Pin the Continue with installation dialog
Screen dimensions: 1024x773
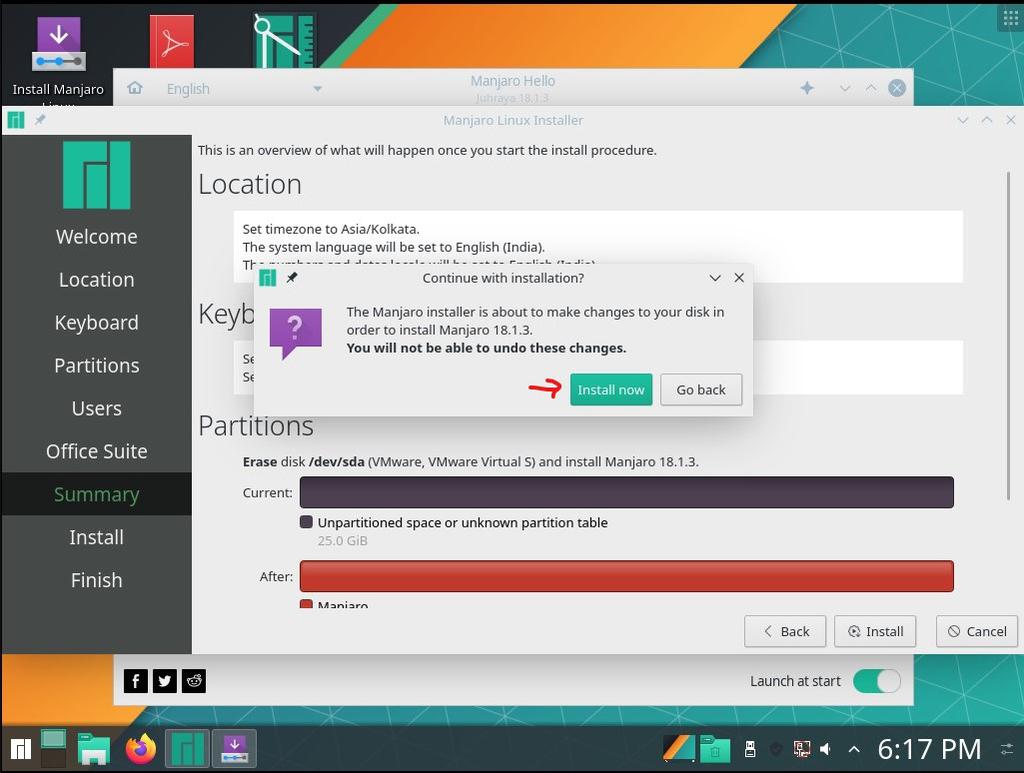click(292, 277)
